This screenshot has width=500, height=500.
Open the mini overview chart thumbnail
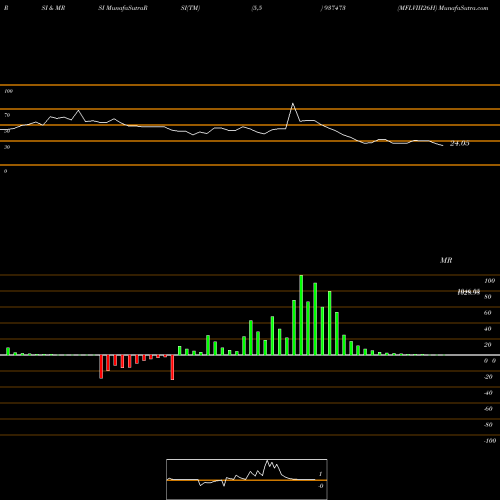tap(247, 479)
